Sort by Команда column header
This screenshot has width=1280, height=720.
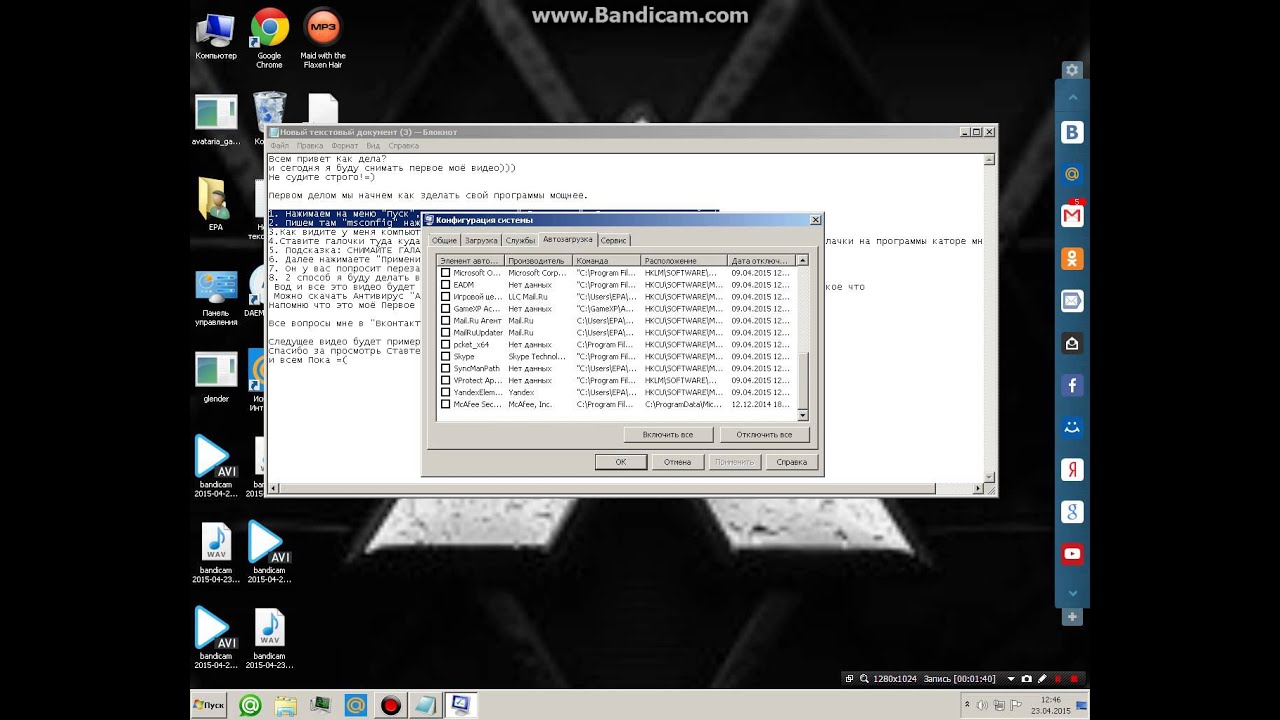[x=606, y=260]
